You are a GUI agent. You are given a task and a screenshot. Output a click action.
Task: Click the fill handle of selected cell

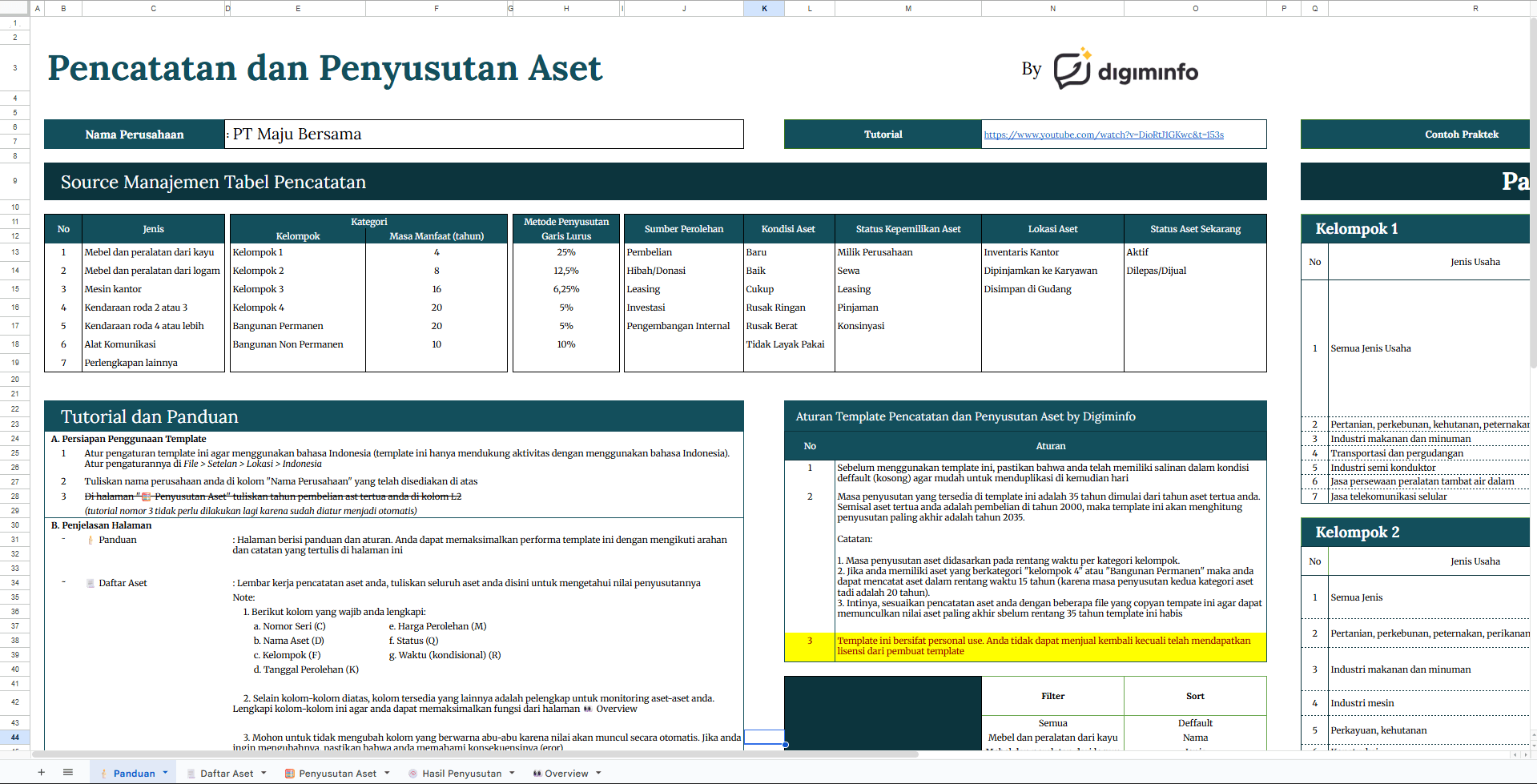coord(785,745)
